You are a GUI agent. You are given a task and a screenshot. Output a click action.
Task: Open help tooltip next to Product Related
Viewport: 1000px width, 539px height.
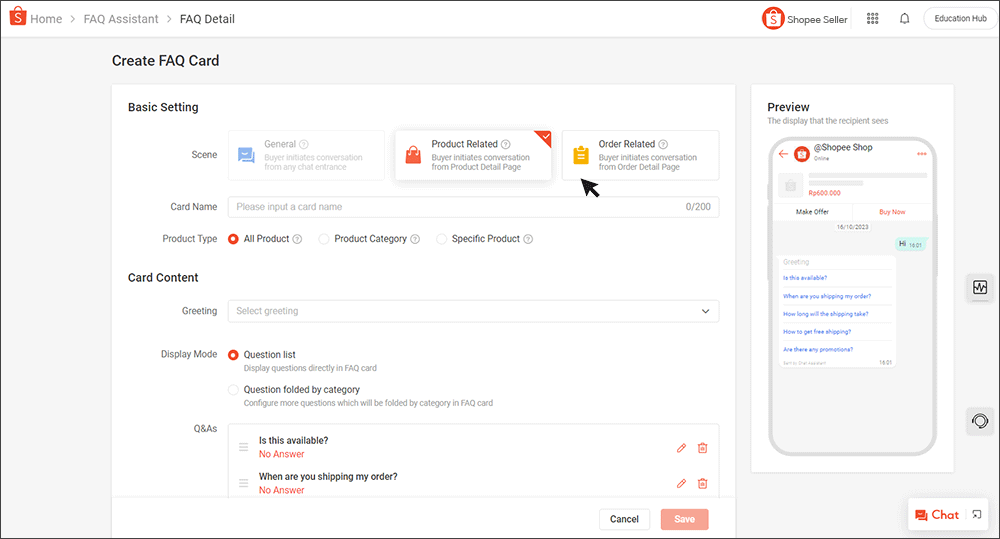click(x=506, y=144)
